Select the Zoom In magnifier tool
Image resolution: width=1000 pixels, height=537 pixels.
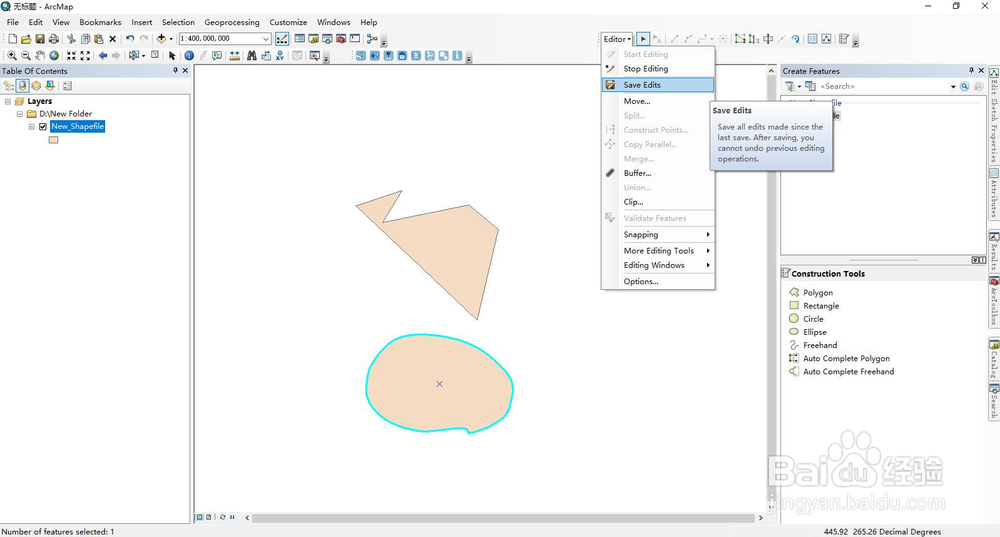[x=11, y=56]
